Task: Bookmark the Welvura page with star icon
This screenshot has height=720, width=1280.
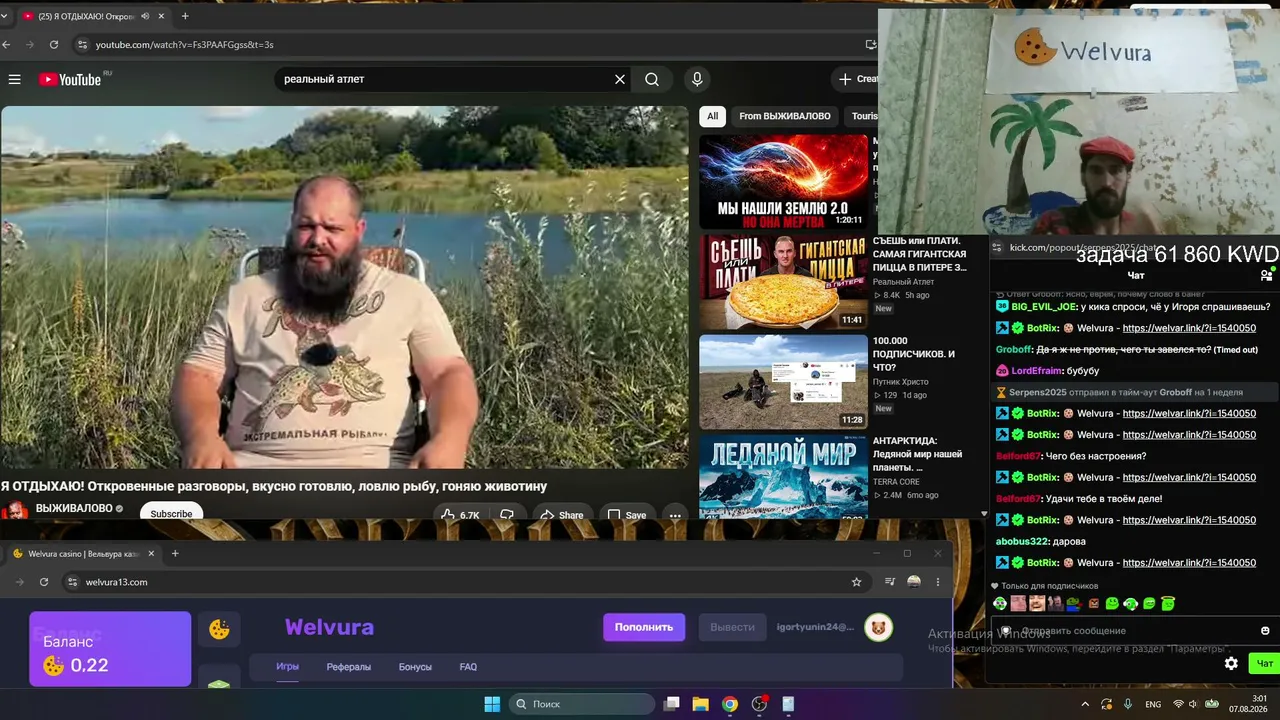Action: (856, 582)
